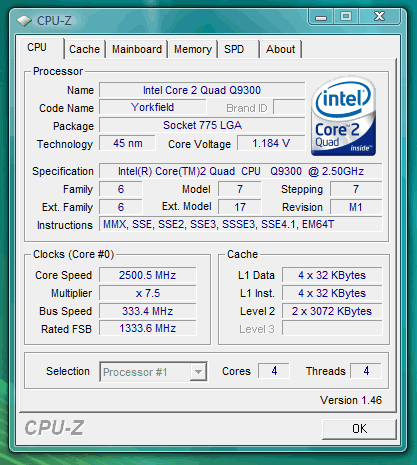
Task: Click the Revision value M1
Action: click(356, 207)
